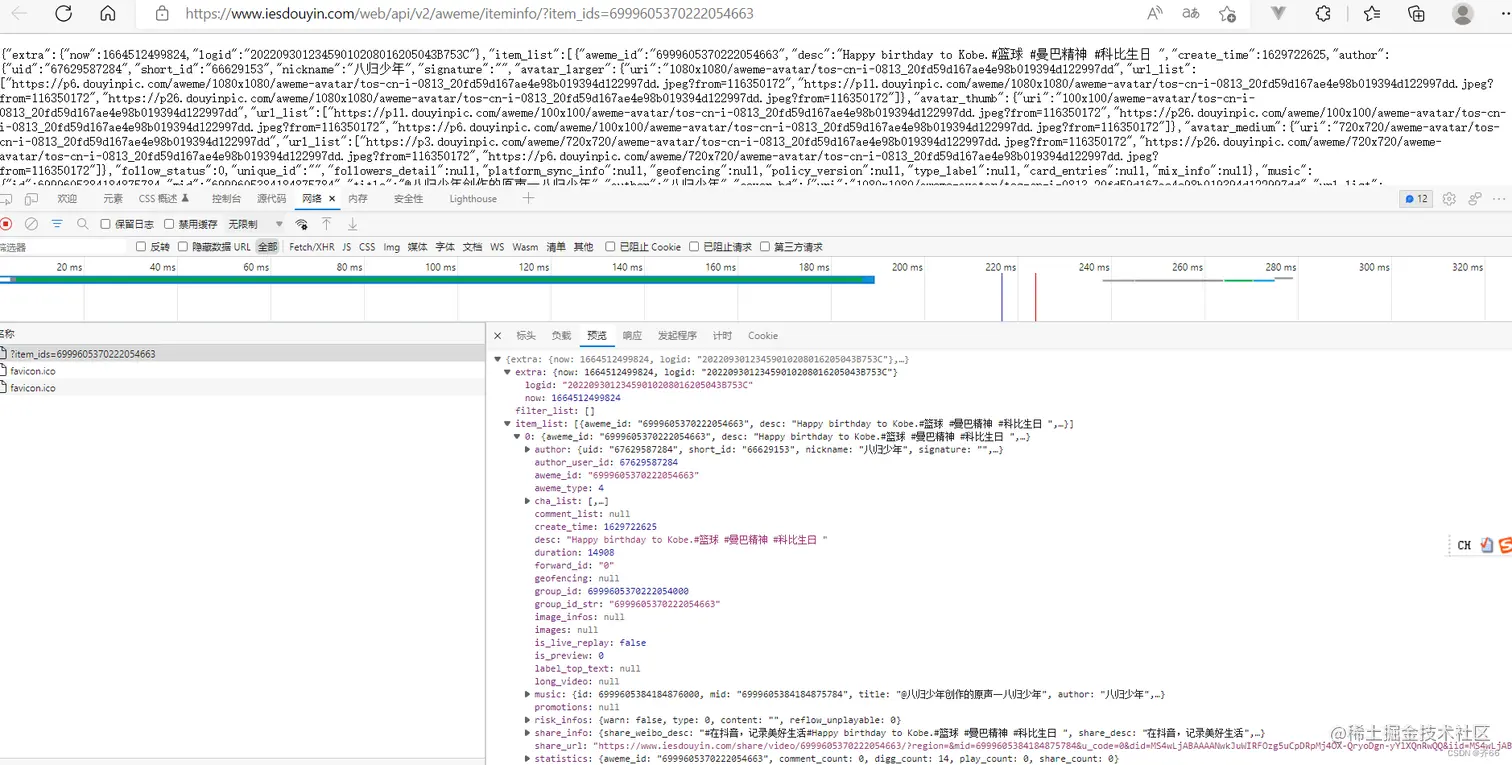Check 隐藏数据 URL checkbox
The width and height of the screenshot is (1512, 765).
click(x=183, y=246)
